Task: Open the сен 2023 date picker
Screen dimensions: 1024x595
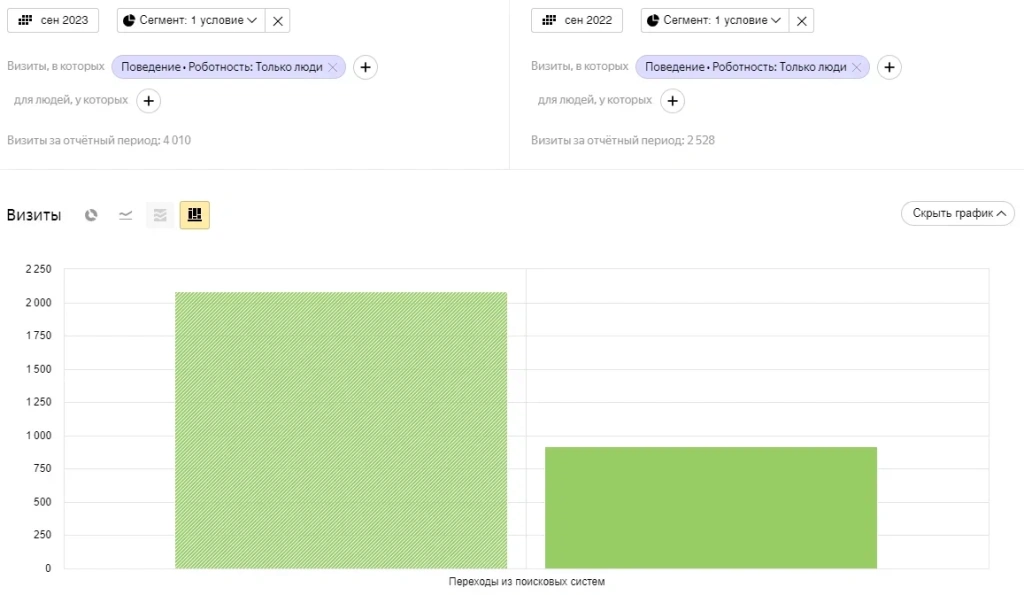Action: click(53, 20)
